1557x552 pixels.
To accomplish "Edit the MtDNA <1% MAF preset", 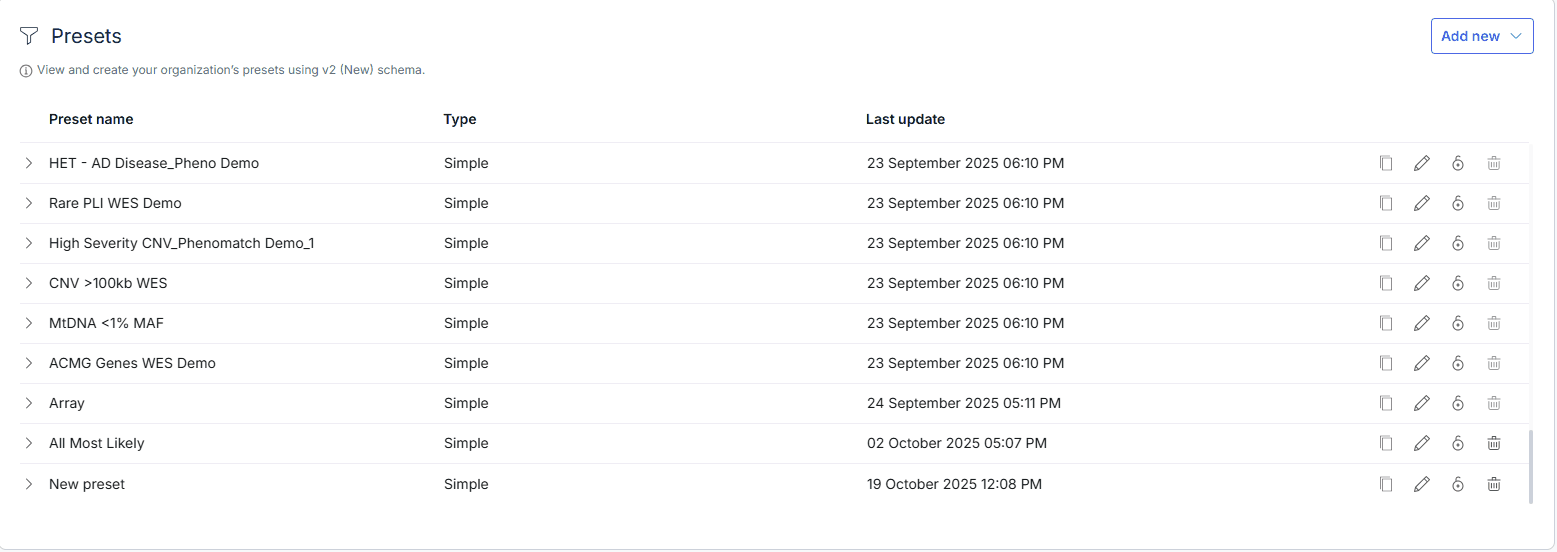I will tap(1421, 323).
